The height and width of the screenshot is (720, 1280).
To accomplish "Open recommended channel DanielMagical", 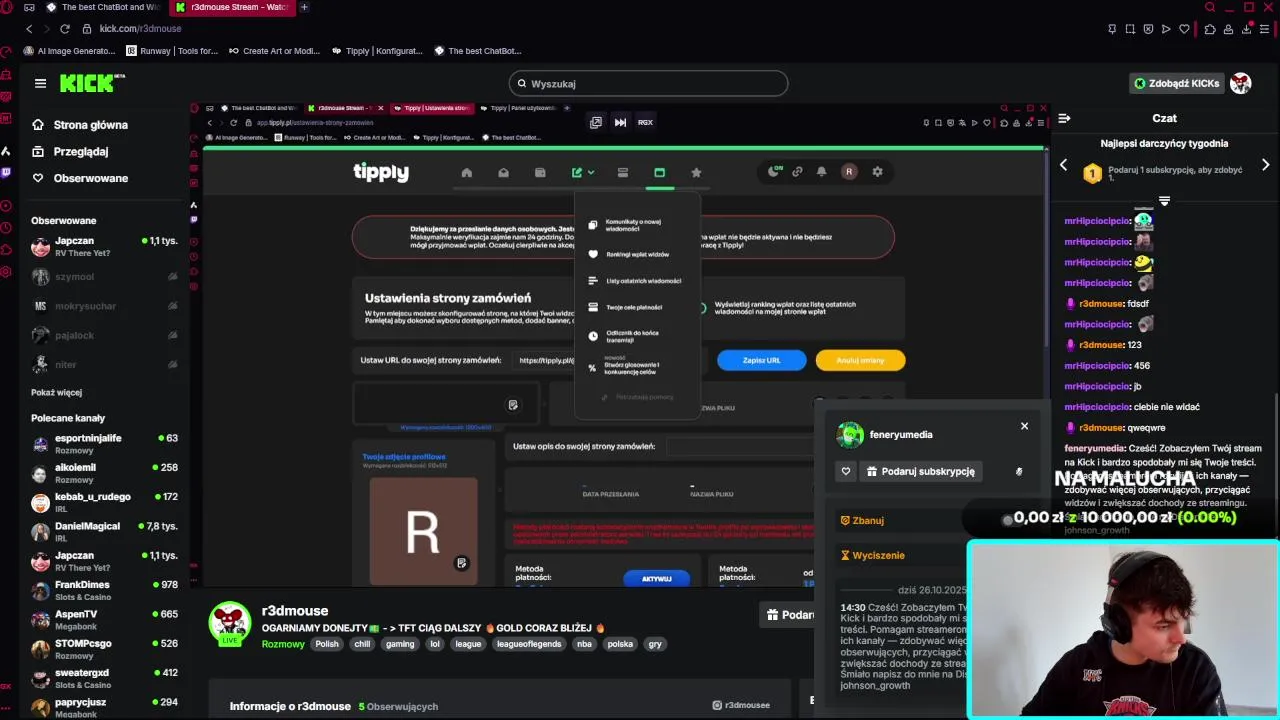I will click(x=104, y=531).
